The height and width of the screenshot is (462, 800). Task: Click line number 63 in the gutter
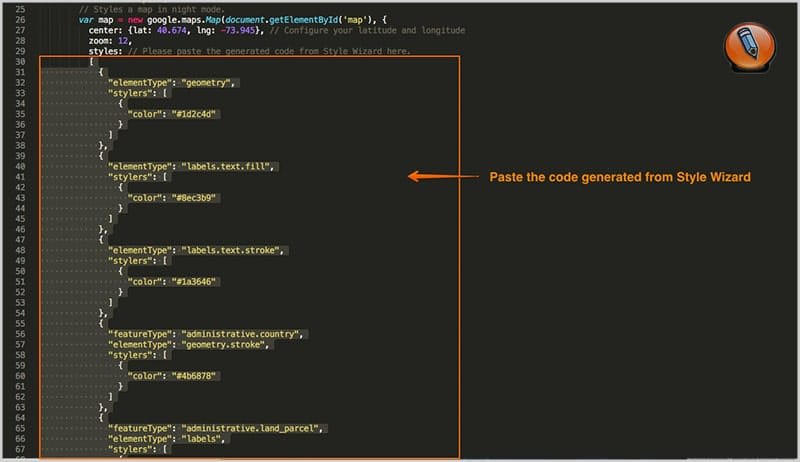(x=20, y=407)
